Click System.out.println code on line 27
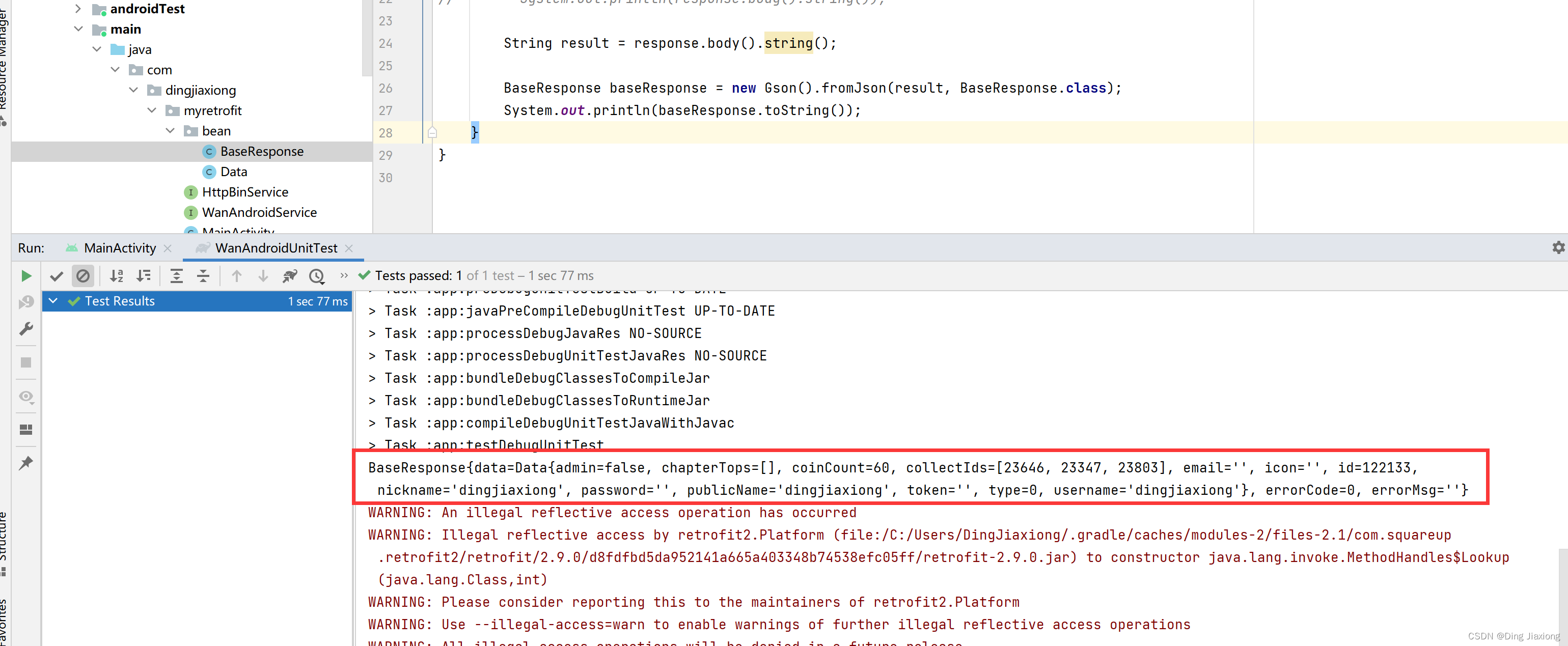 pyautogui.click(x=682, y=110)
